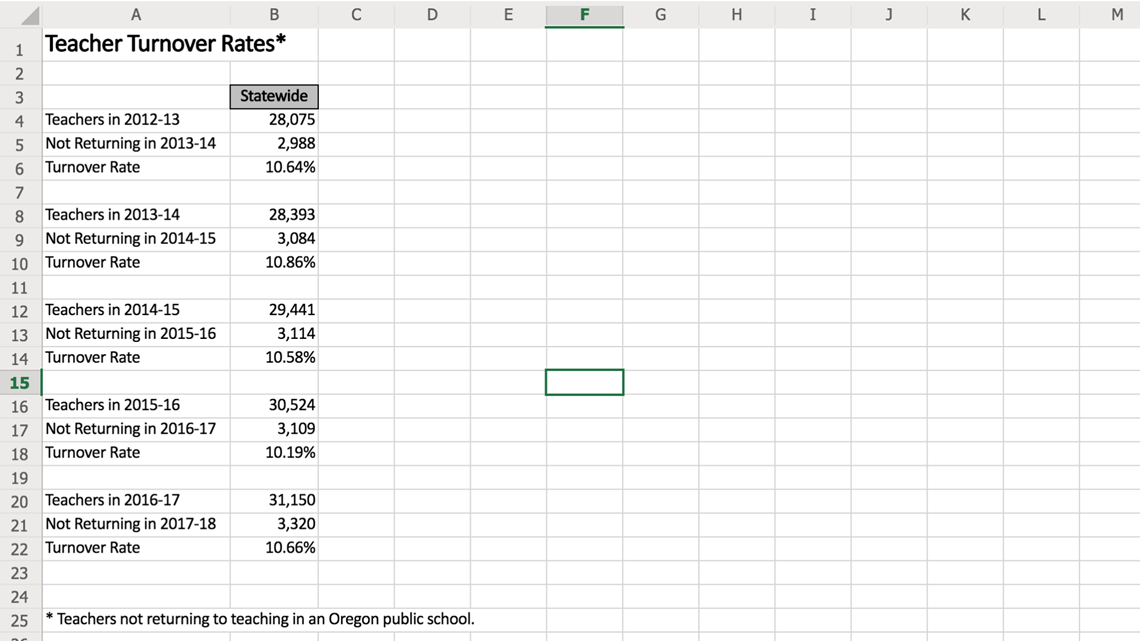
Task: Select row 23 header
Action: (20, 573)
